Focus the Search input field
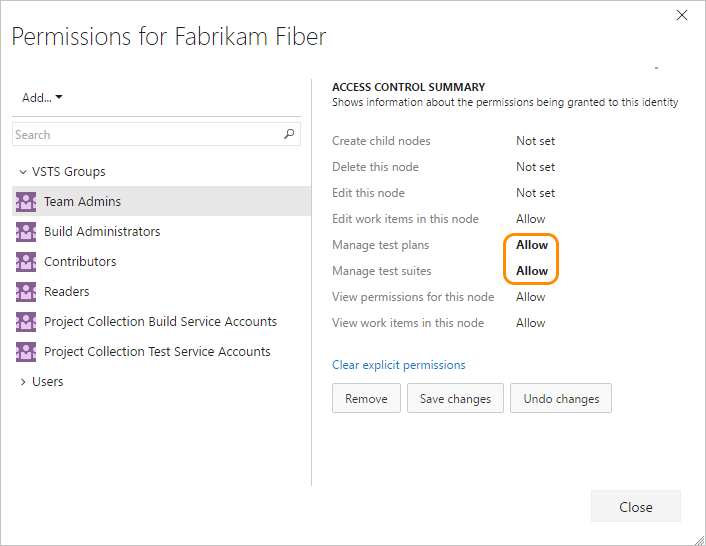This screenshot has height=546, width=706. click(156, 134)
